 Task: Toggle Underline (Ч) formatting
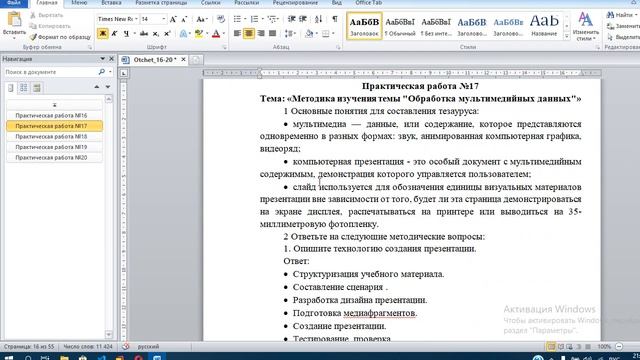point(126,33)
